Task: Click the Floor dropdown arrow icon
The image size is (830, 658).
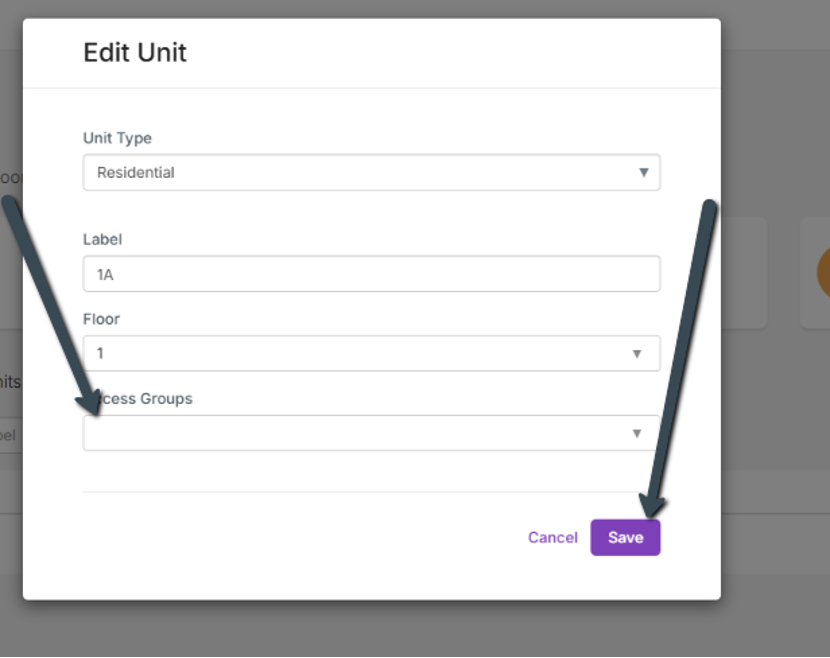Action: pyautogui.click(x=636, y=353)
